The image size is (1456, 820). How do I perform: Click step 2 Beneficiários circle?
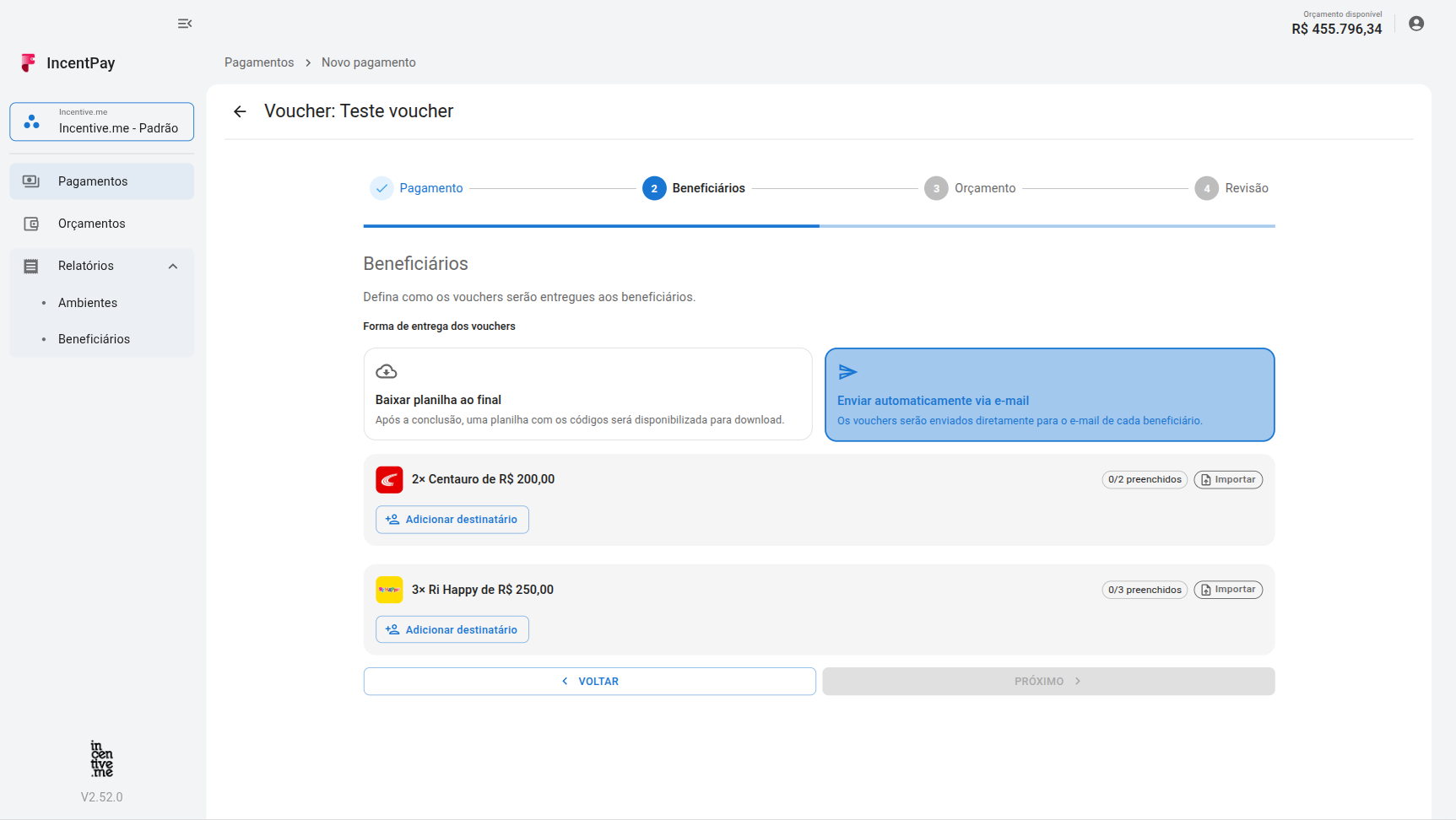click(x=654, y=188)
